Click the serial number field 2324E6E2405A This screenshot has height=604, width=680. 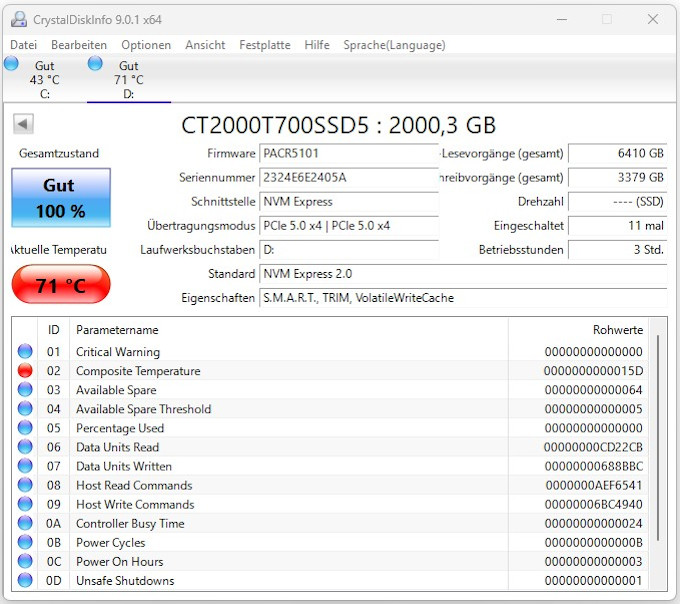[x=349, y=178]
